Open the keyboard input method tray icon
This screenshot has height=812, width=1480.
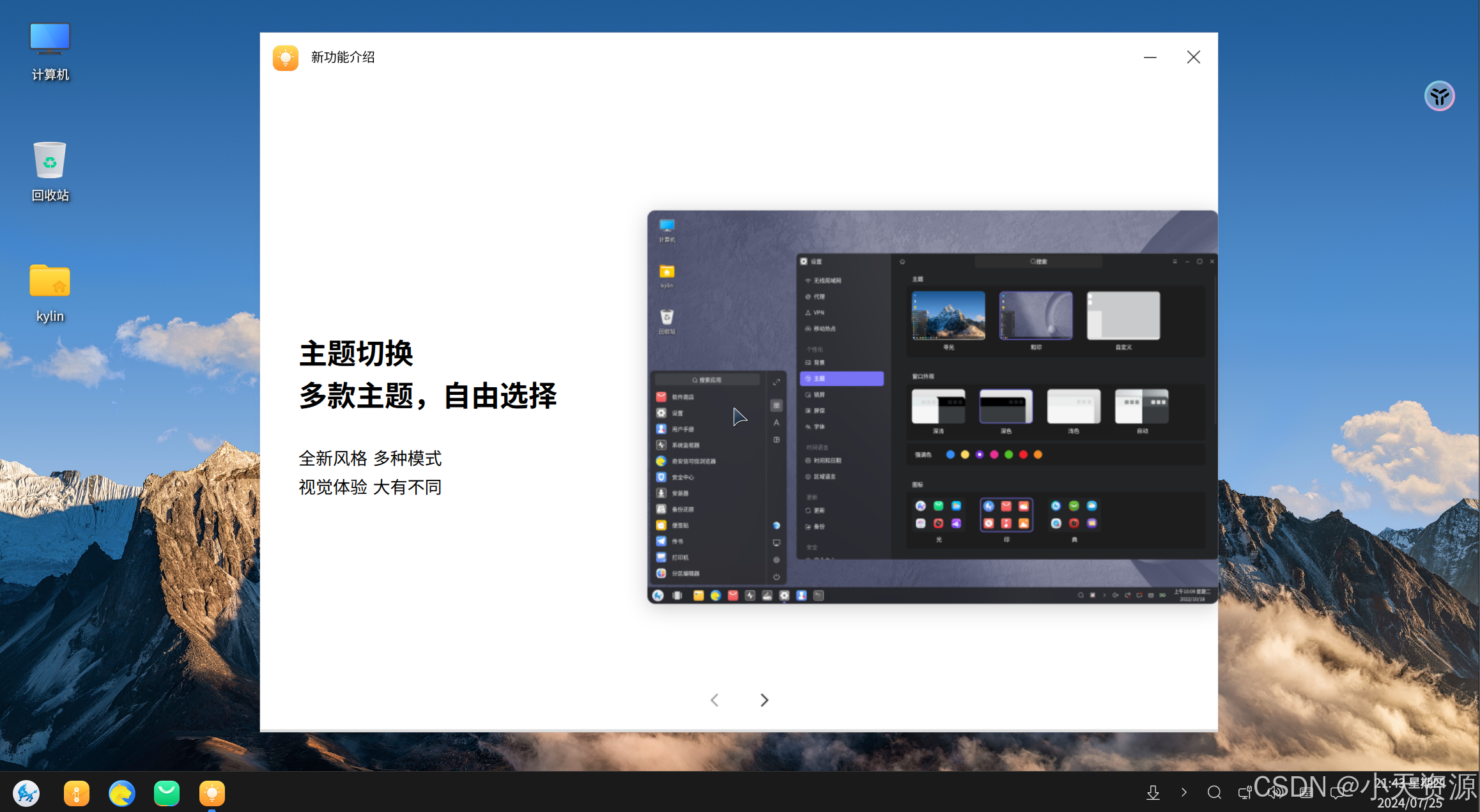point(1306,793)
